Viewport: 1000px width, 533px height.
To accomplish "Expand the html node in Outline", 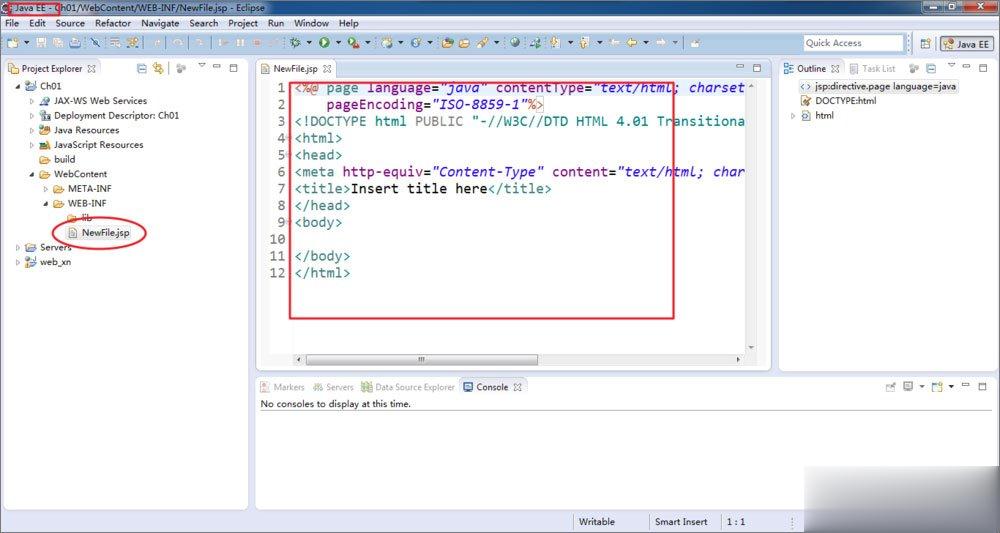I will pyautogui.click(x=793, y=115).
